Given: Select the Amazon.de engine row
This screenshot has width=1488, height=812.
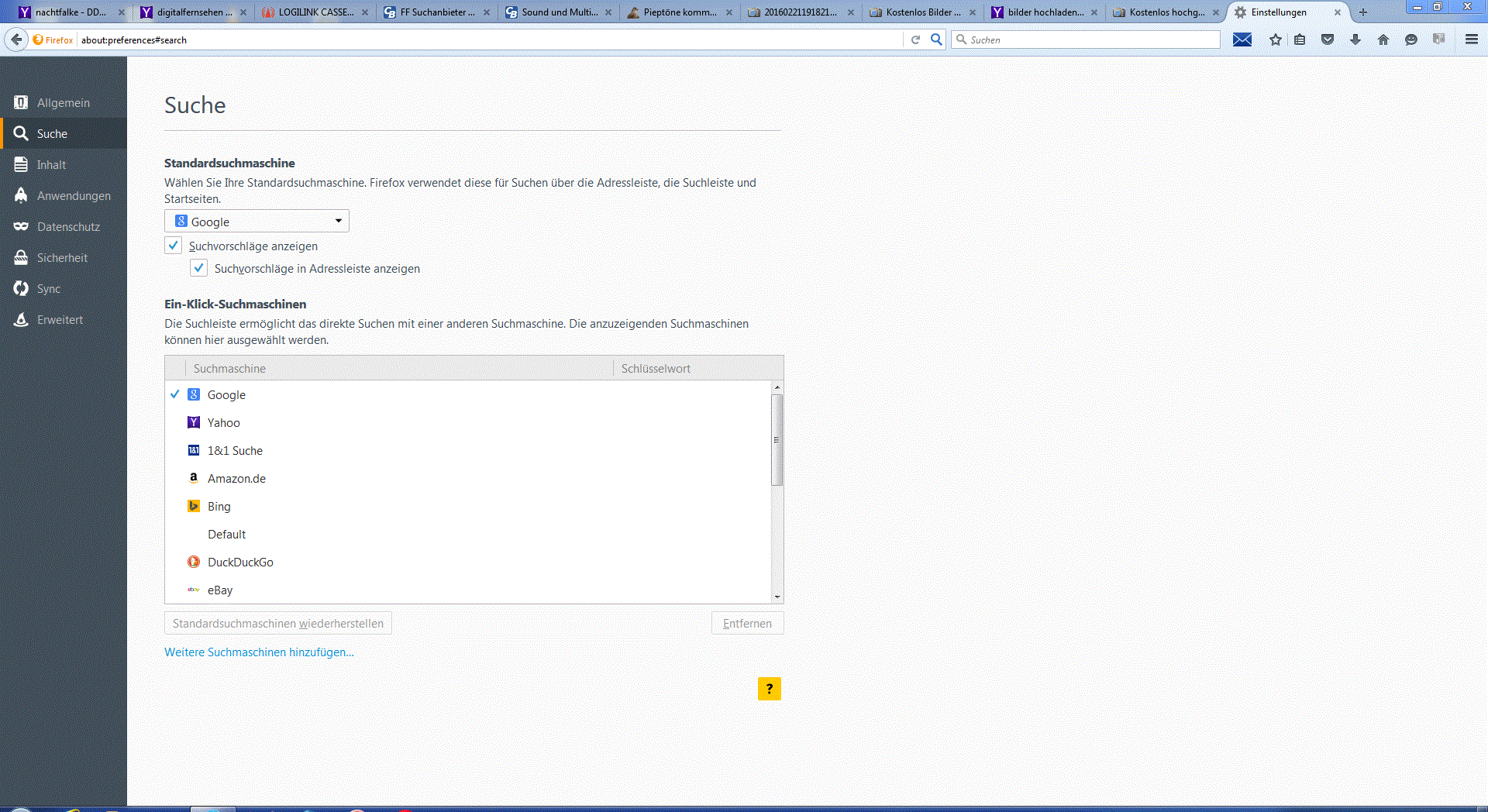Looking at the screenshot, I should pos(468,478).
